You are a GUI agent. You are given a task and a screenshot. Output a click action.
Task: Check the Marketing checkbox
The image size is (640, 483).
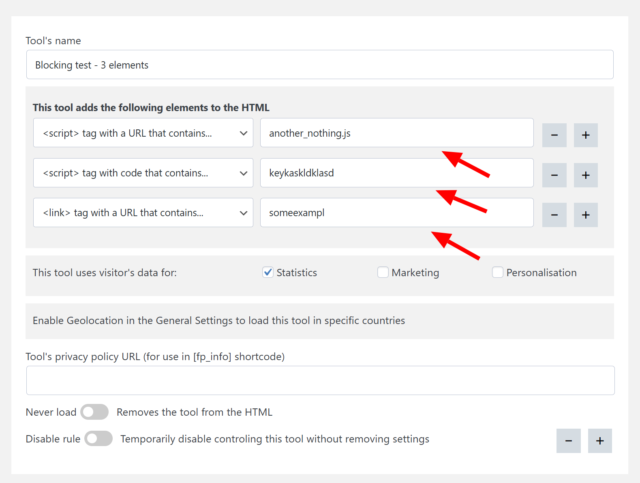click(382, 272)
